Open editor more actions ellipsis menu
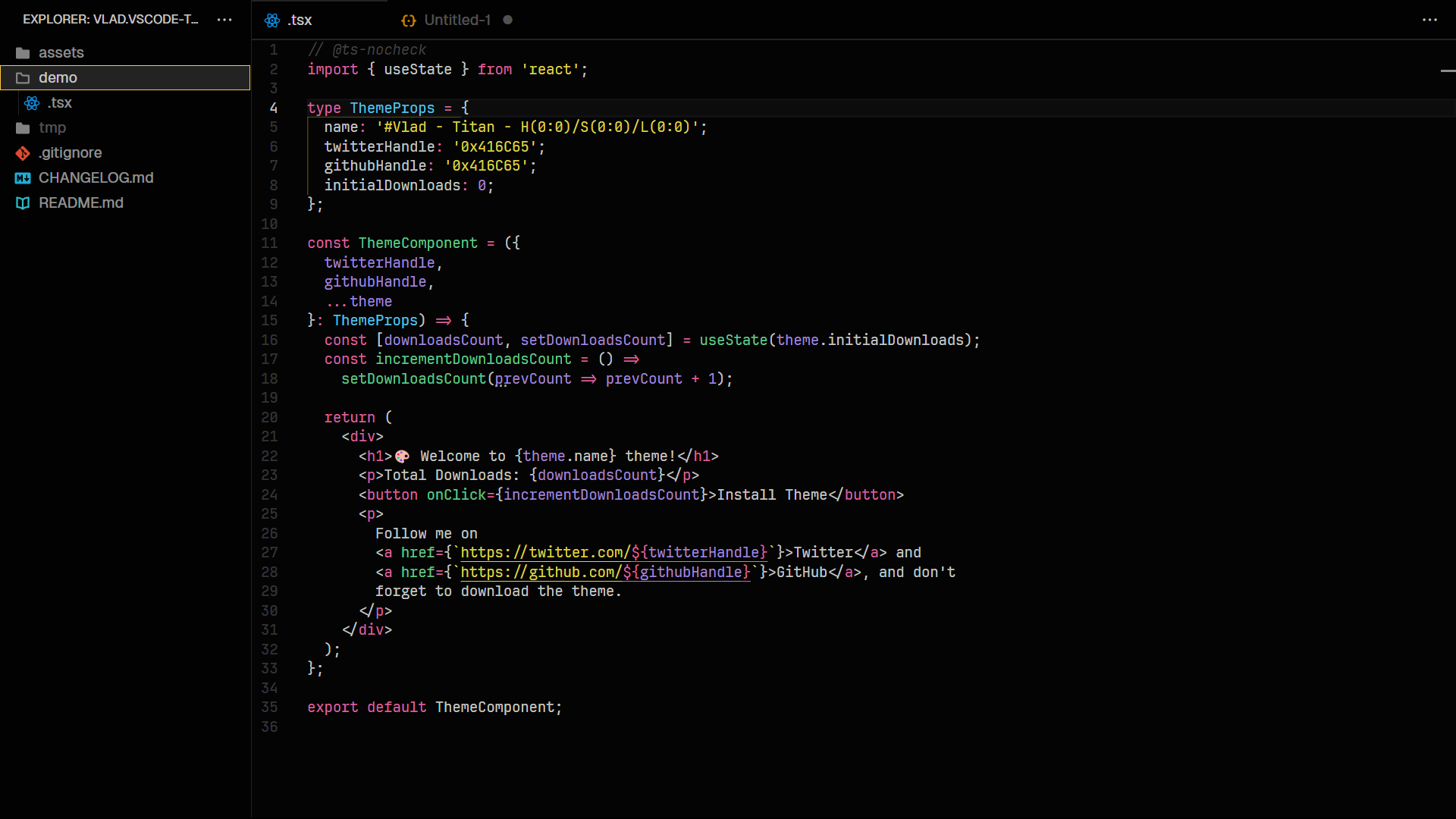 [1429, 20]
